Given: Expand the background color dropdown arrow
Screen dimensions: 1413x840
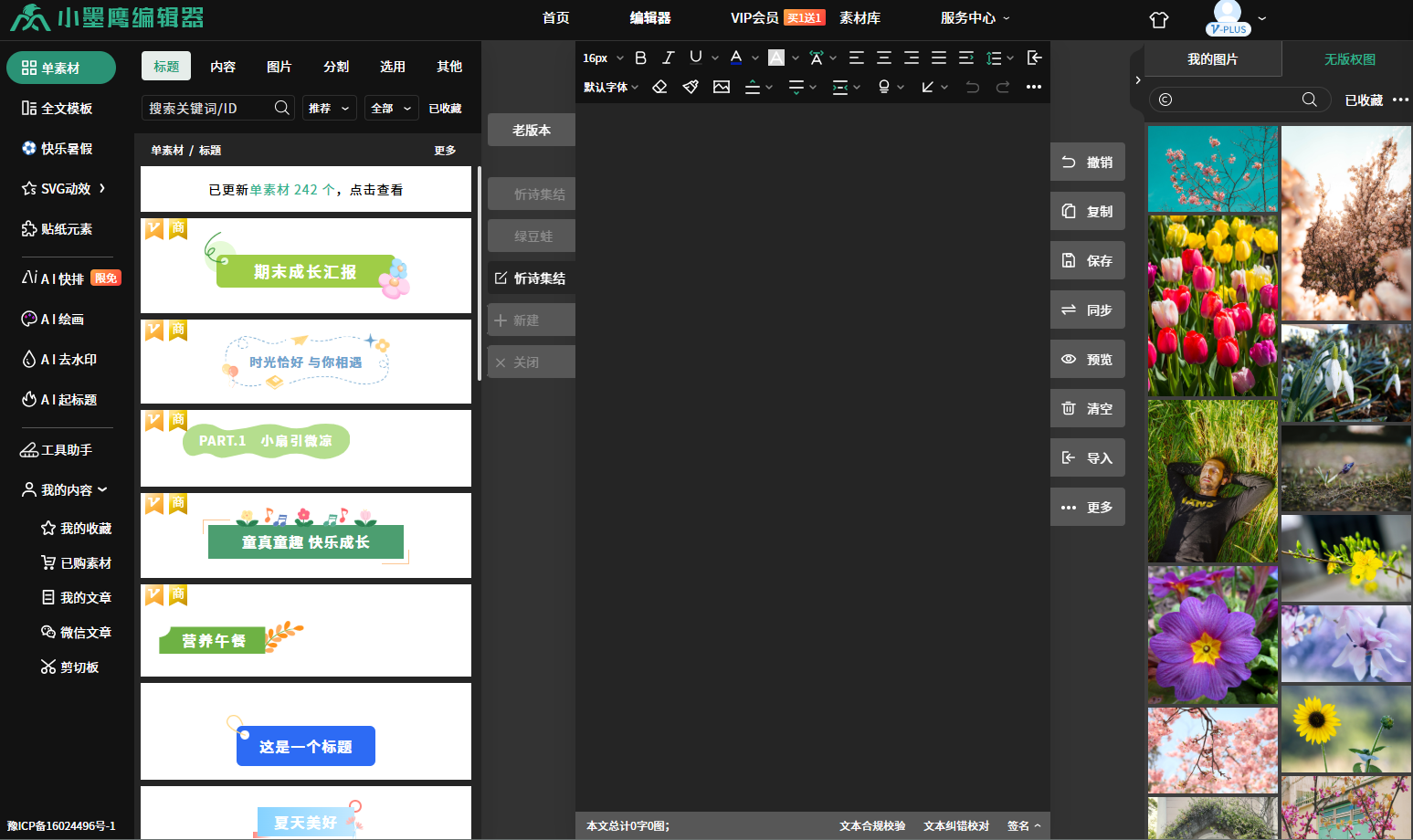Looking at the screenshot, I should click(796, 58).
